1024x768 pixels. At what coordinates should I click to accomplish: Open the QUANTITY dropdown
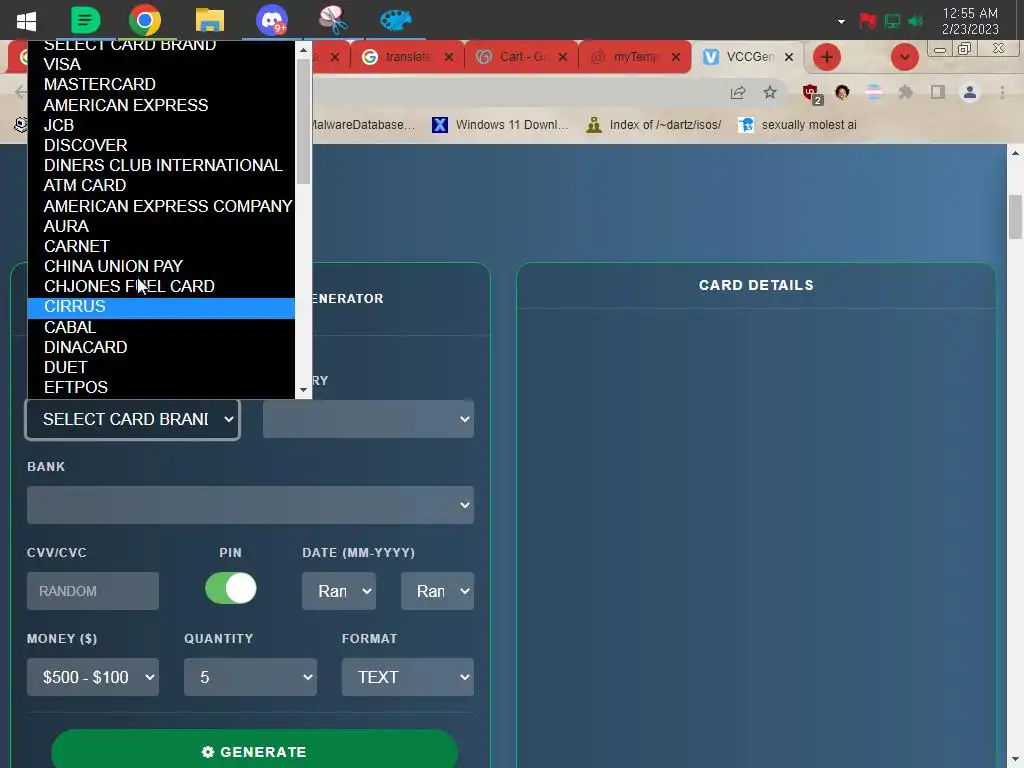point(250,677)
